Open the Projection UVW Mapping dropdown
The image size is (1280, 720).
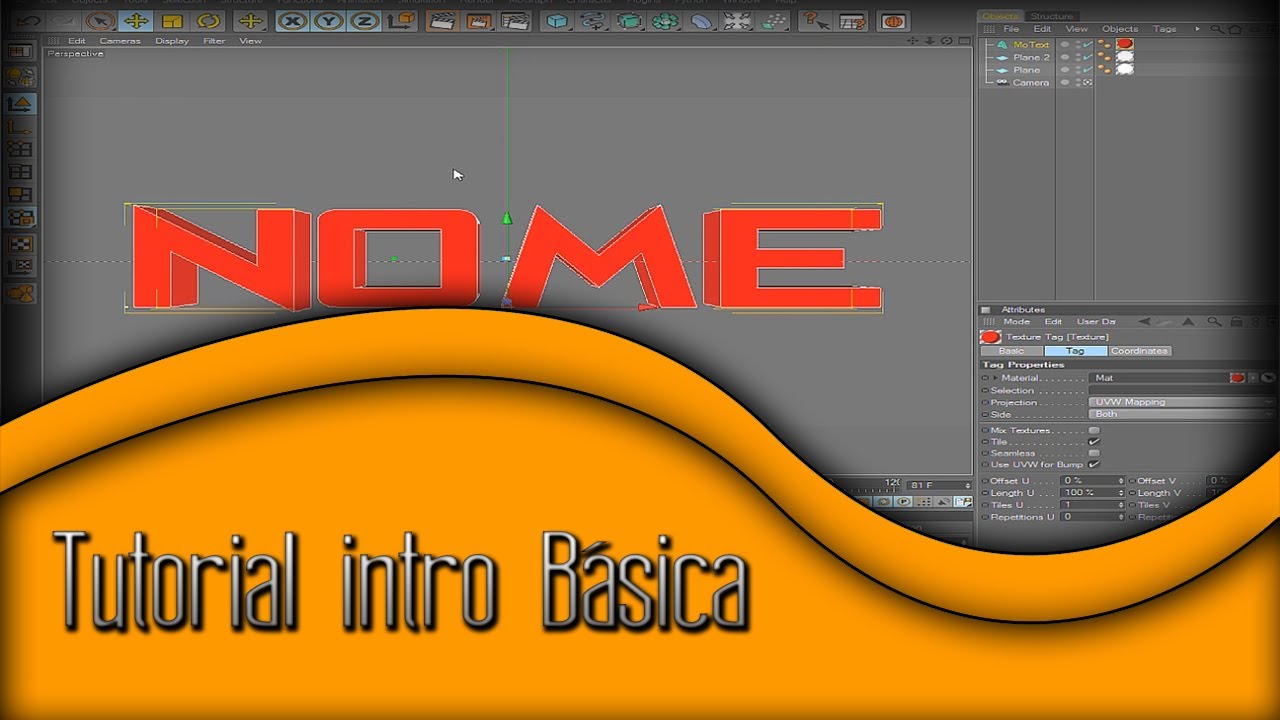click(x=1182, y=402)
